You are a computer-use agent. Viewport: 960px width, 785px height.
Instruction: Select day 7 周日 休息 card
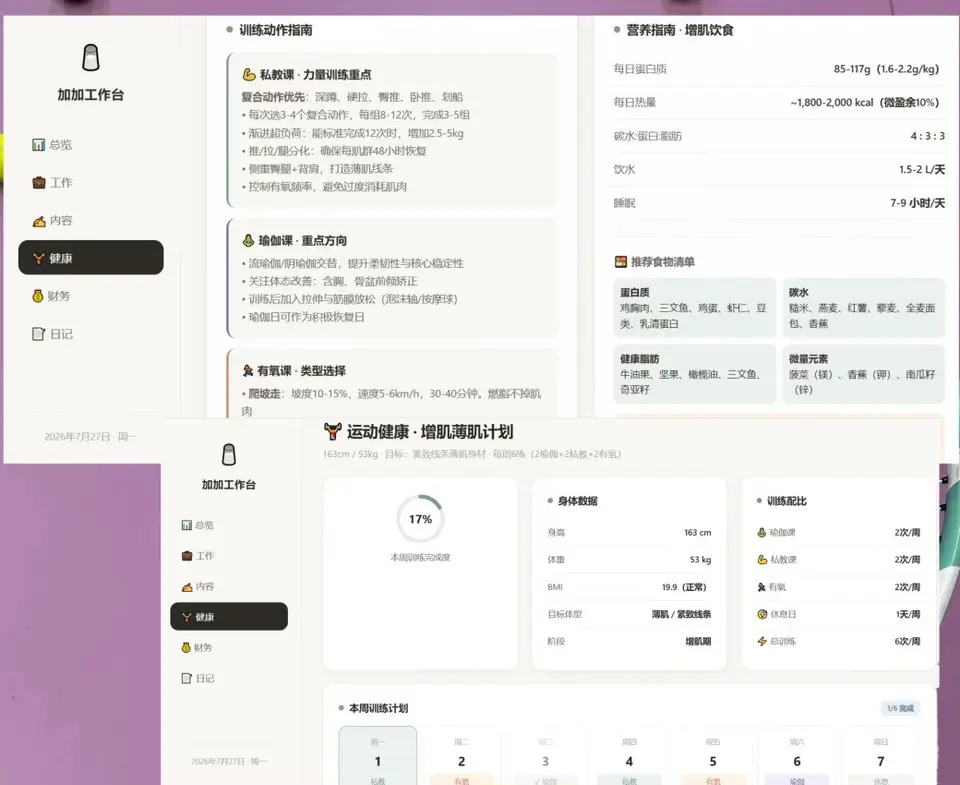click(x=880, y=757)
